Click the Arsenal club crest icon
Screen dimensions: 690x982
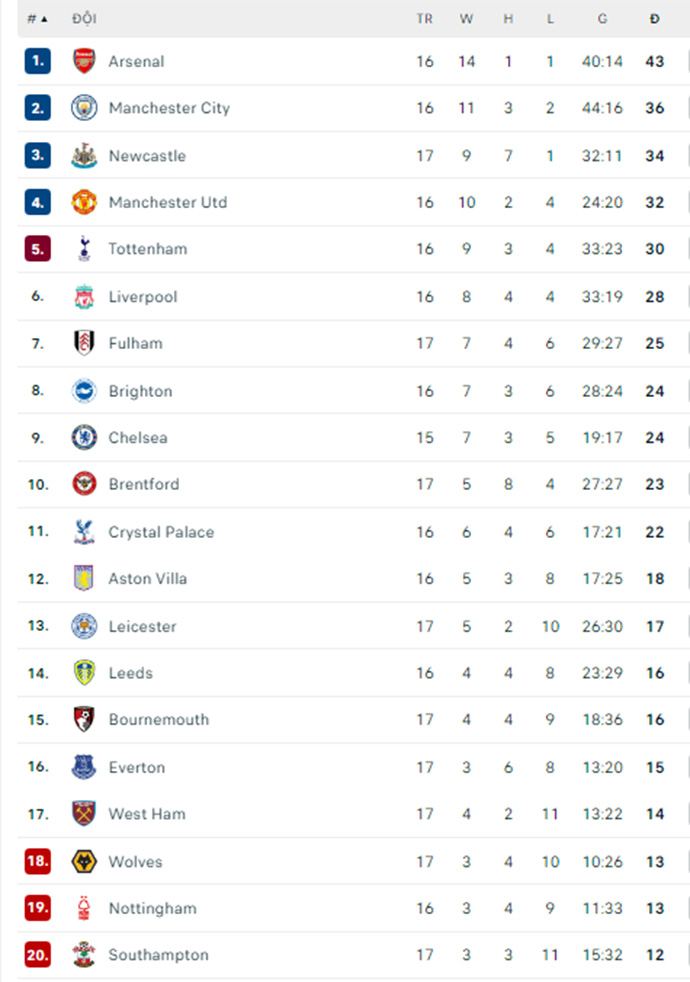pos(84,61)
